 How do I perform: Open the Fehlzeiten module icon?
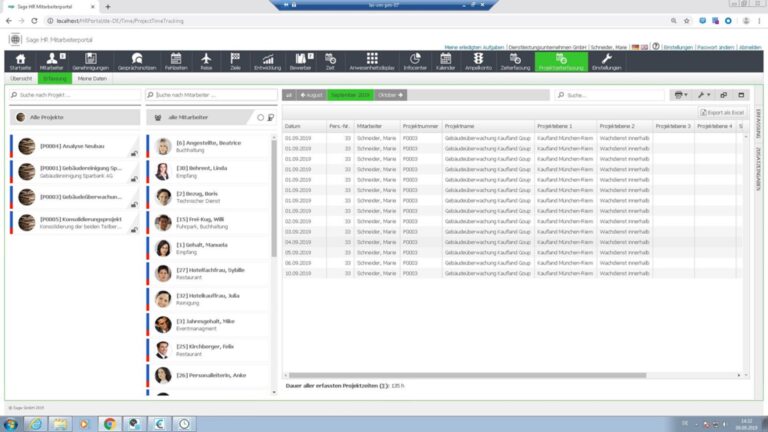click(x=176, y=61)
